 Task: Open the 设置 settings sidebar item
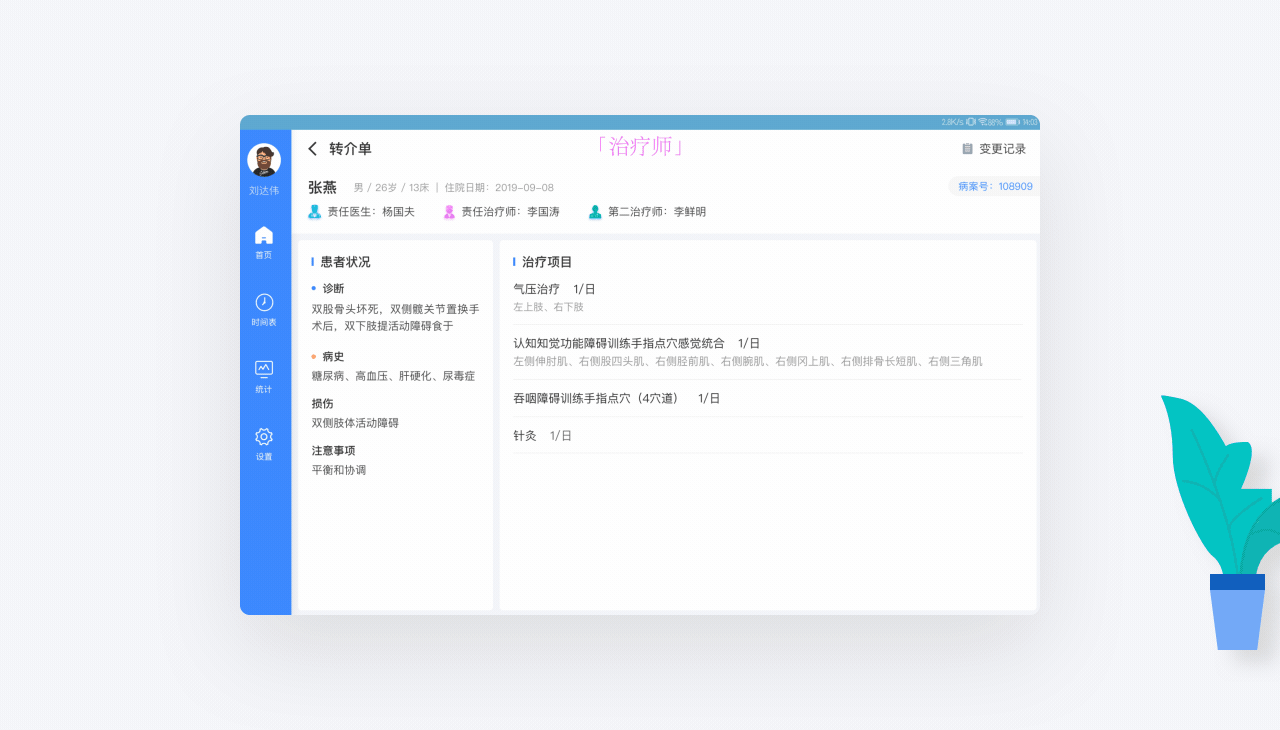[264, 444]
